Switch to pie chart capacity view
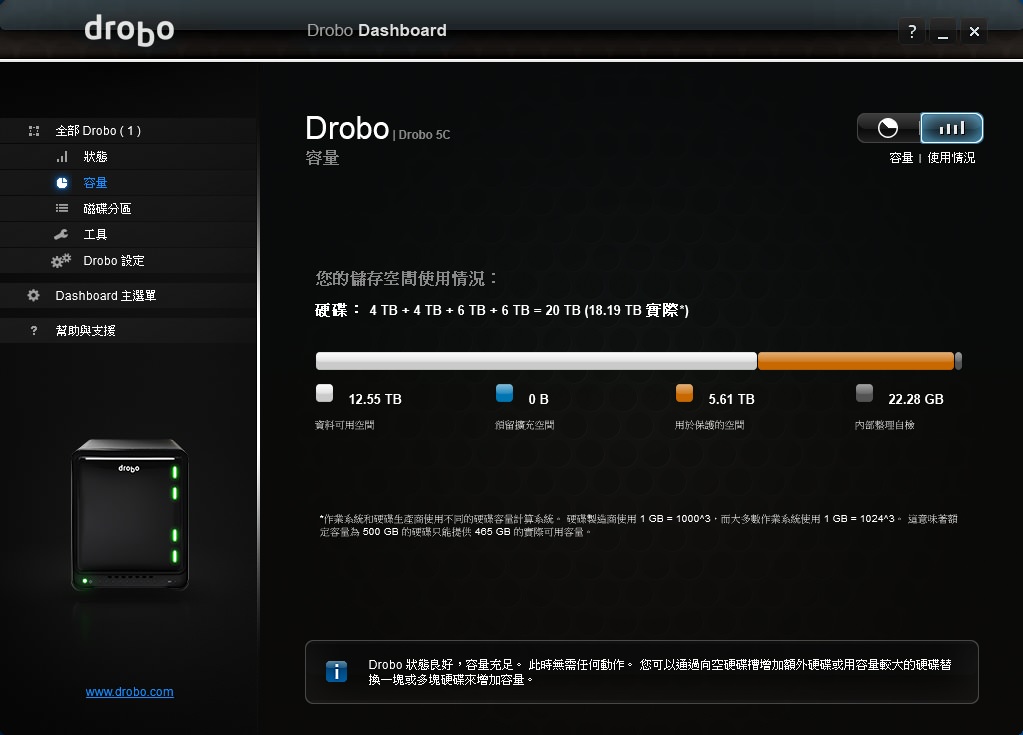 click(888, 128)
